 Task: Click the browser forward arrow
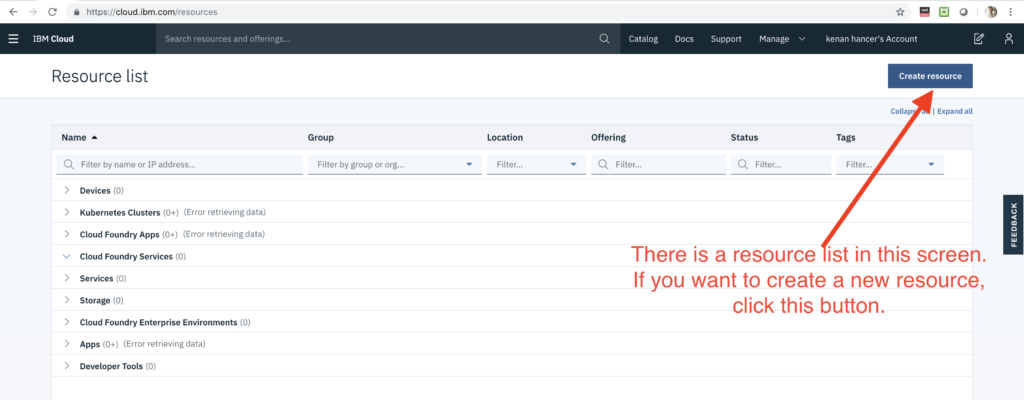pos(33,12)
